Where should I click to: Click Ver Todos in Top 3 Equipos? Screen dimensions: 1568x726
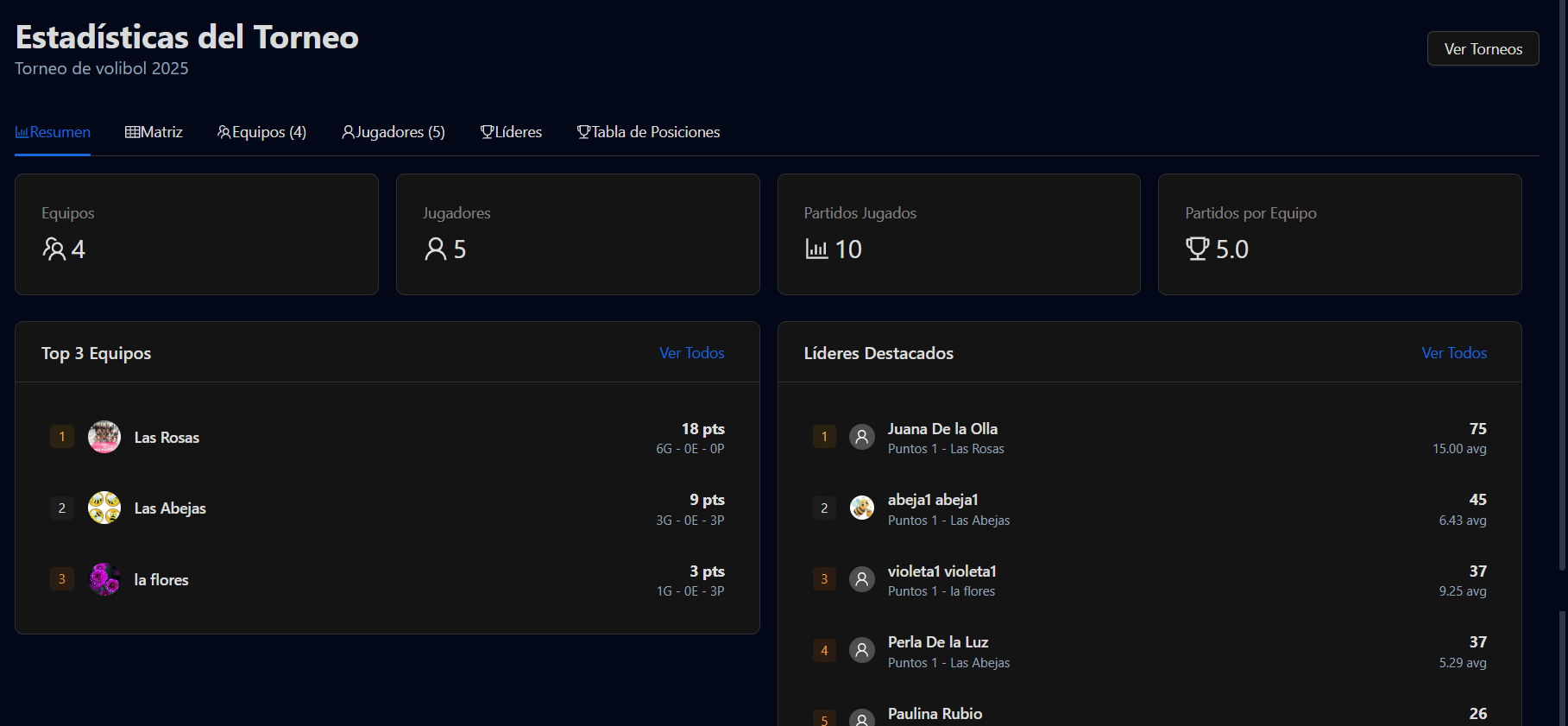coord(691,353)
